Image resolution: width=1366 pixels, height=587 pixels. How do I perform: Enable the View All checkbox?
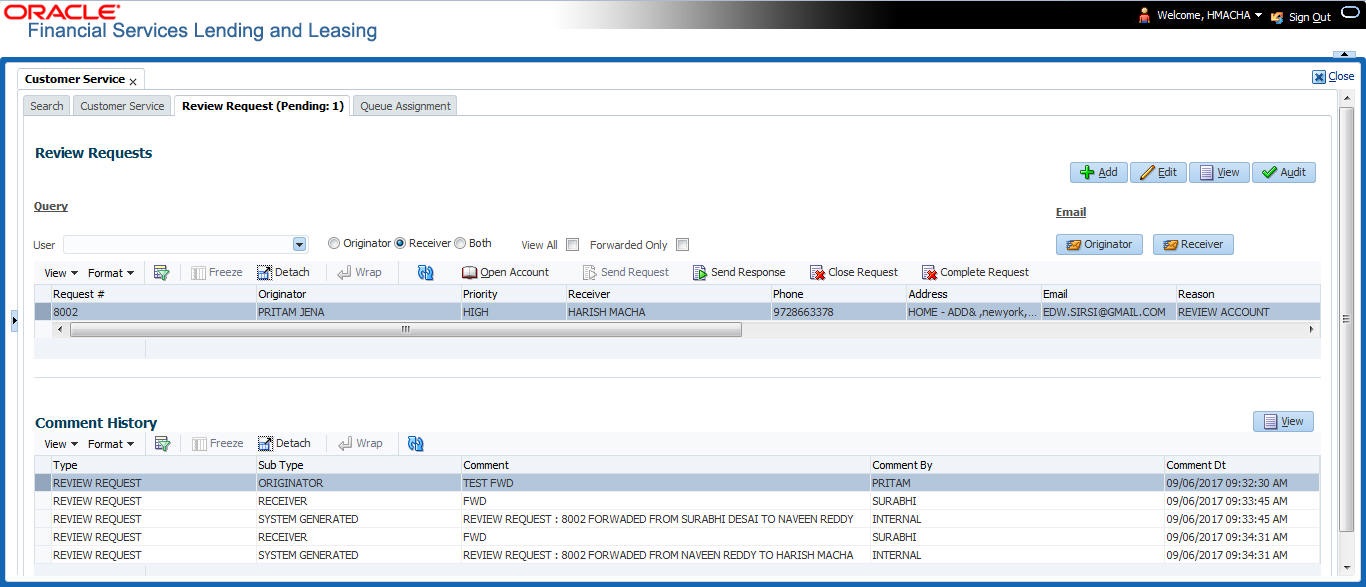coord(573,244)
